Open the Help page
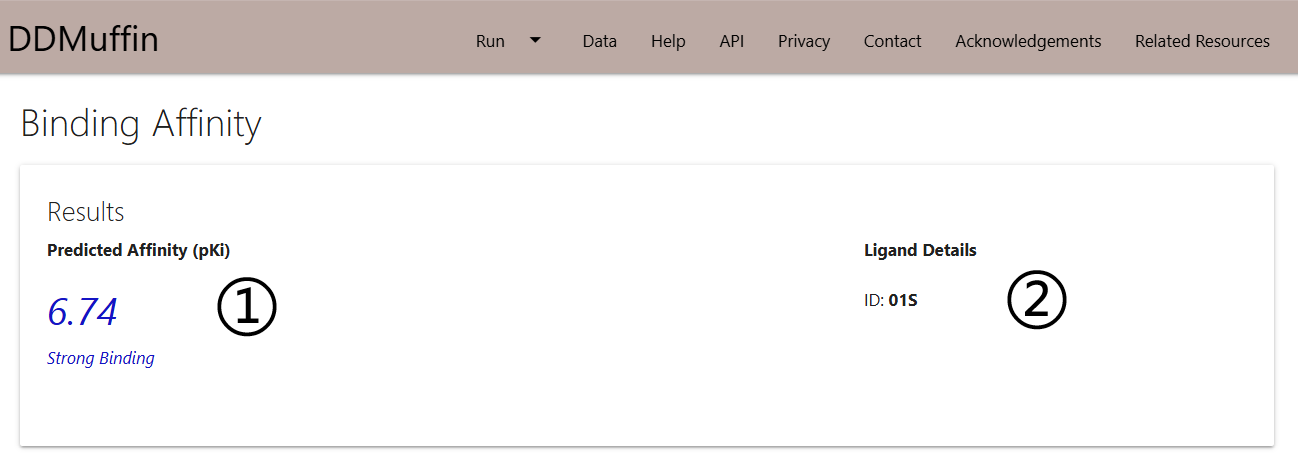 pos(668,41)
